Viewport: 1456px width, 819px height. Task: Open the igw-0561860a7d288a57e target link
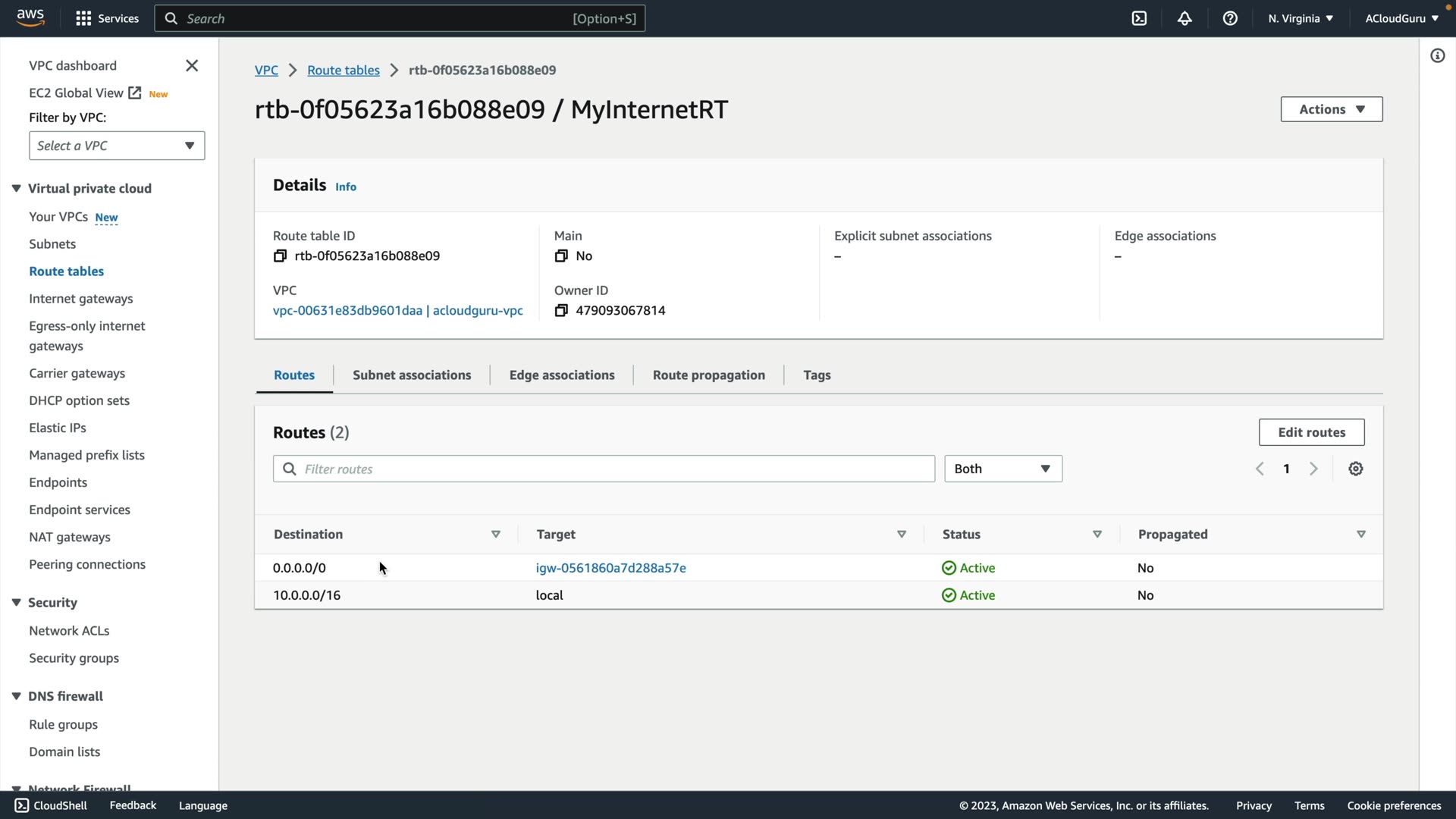(610, 568)
